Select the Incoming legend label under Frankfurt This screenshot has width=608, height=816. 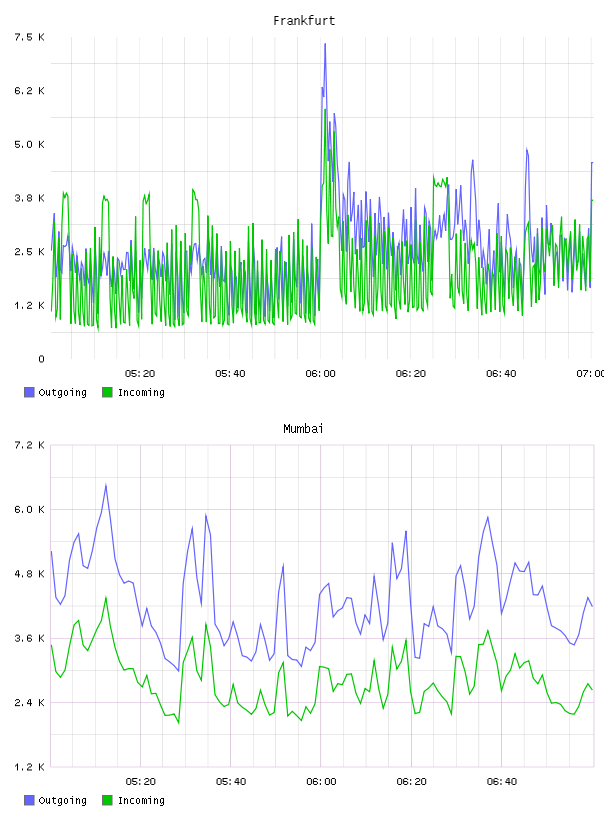(141, 392)
